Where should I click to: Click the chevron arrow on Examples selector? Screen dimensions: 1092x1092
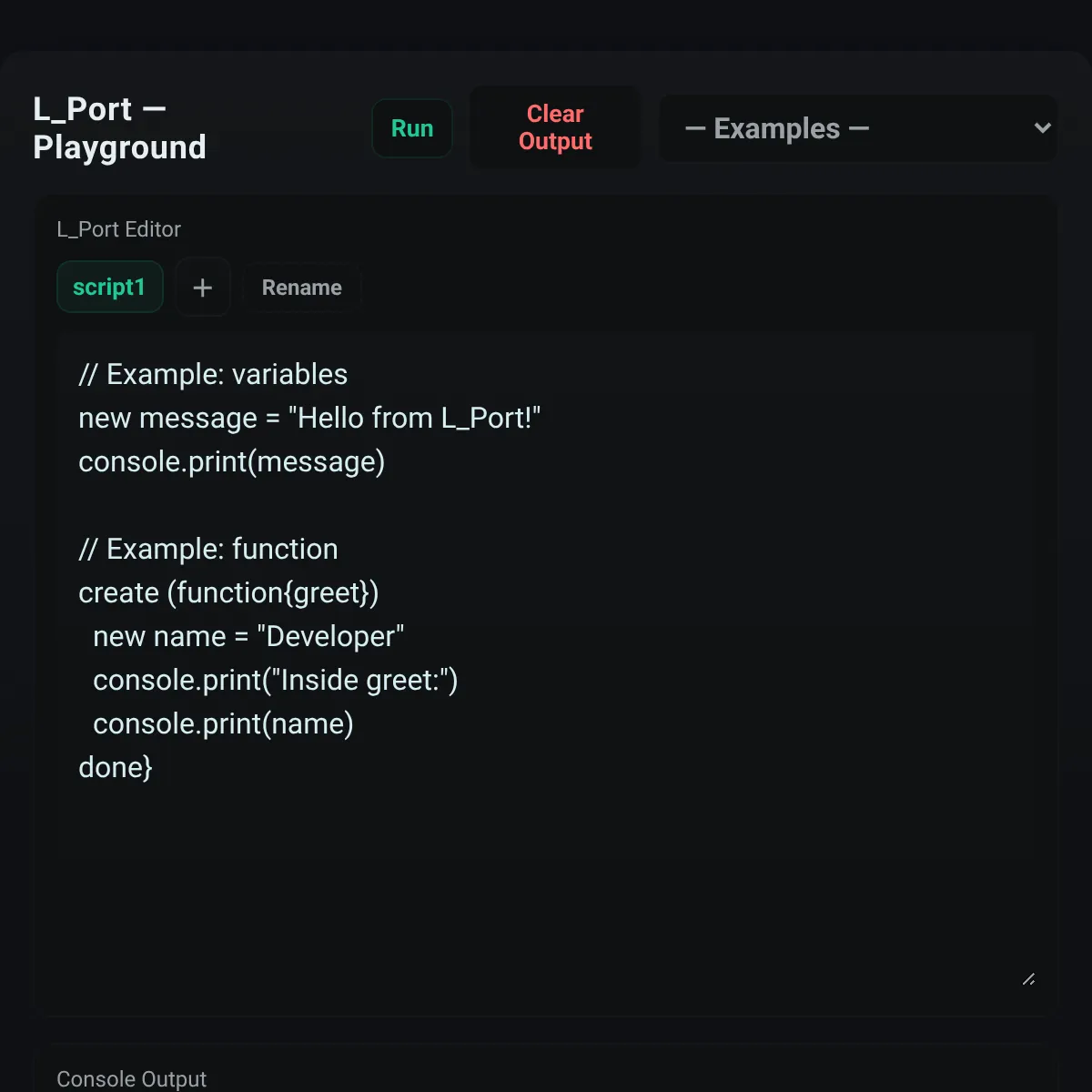coord(1043,128)
